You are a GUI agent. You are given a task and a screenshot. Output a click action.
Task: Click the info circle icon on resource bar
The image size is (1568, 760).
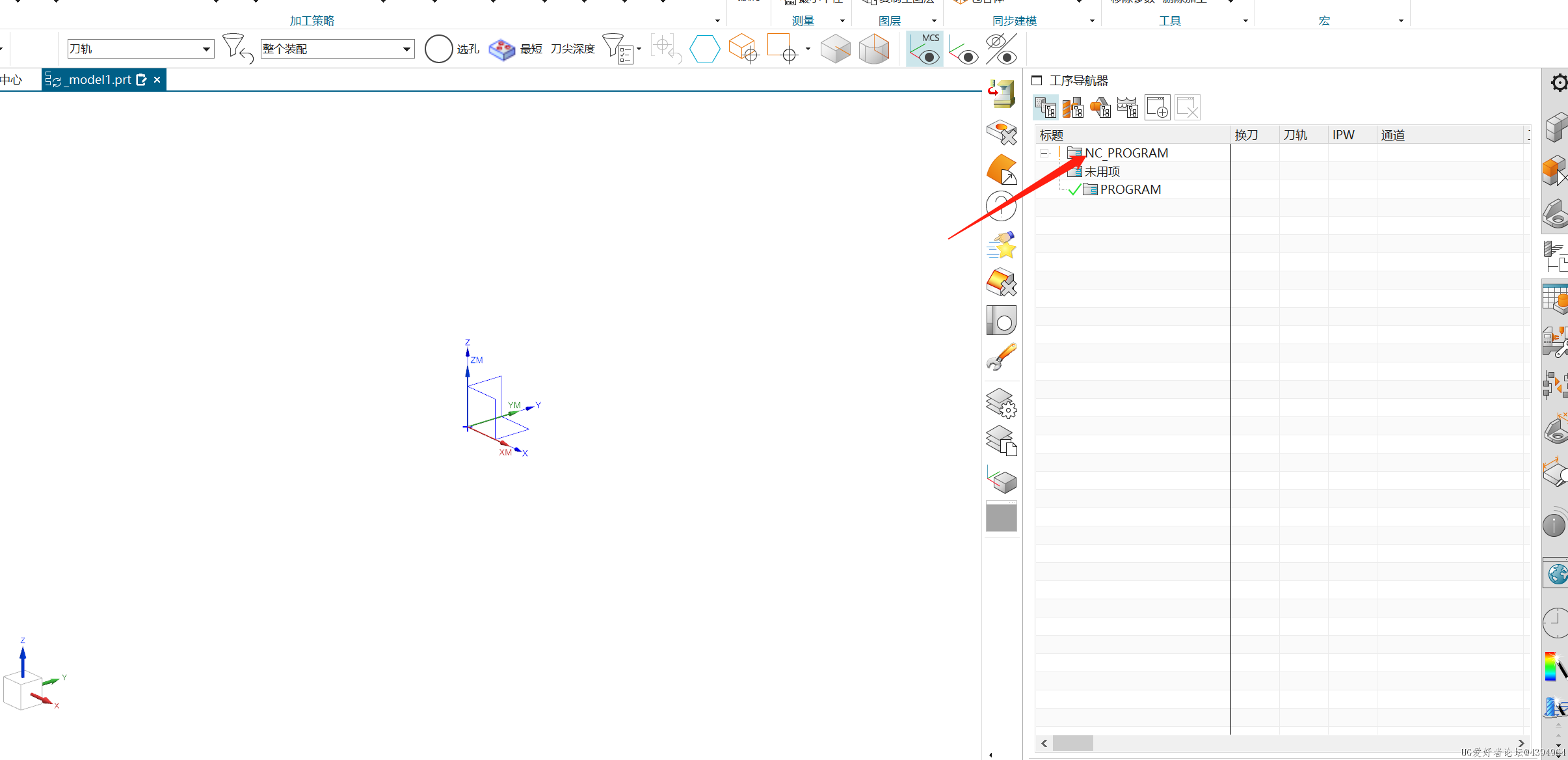pos(1554,524)
